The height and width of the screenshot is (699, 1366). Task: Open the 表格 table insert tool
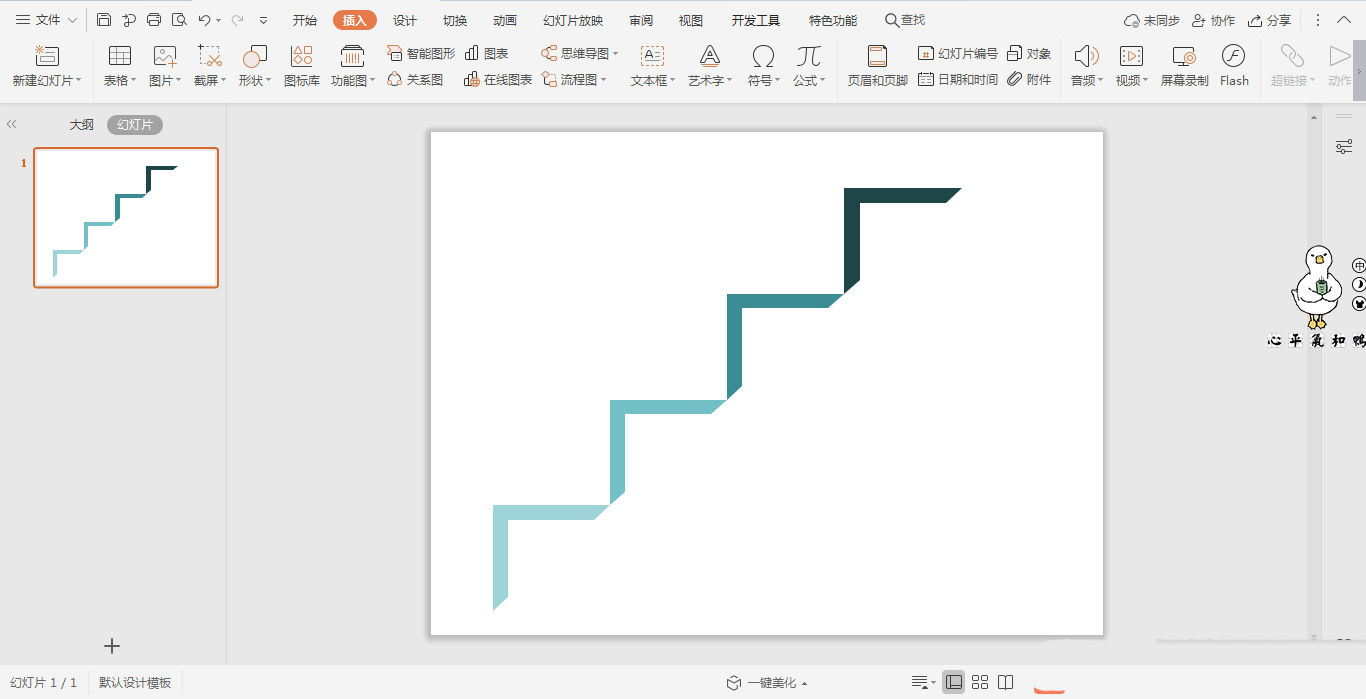120,66
